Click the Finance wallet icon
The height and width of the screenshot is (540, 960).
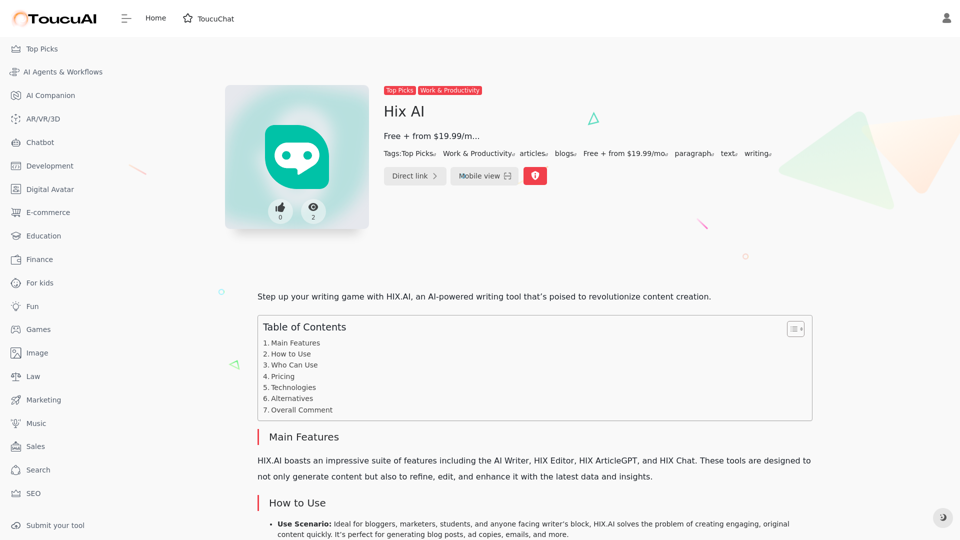16,260
